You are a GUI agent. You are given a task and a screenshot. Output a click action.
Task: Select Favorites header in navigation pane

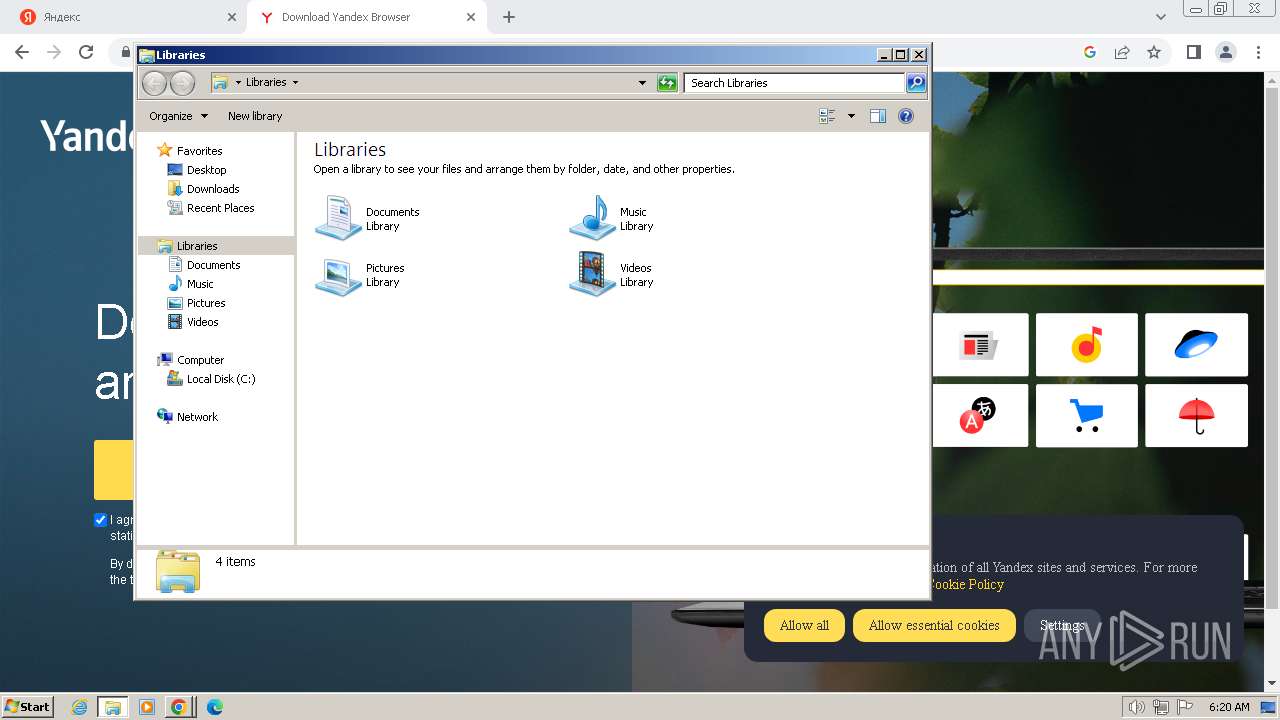199,151
